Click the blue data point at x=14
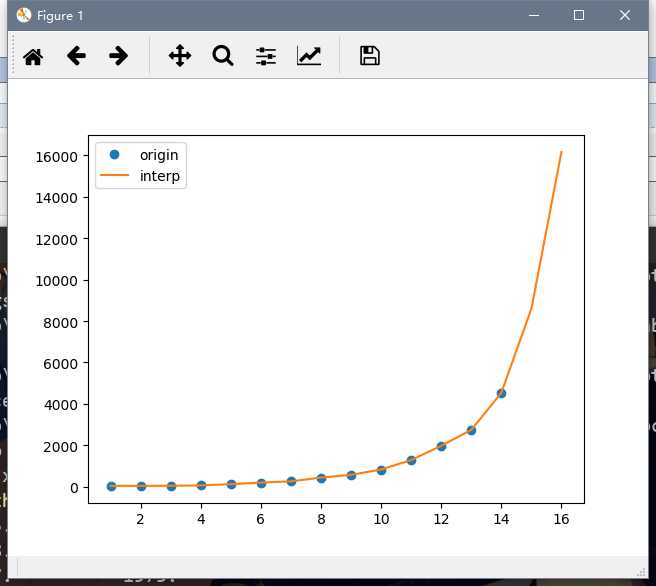This screenshot has width=656, height=586. 501,394
